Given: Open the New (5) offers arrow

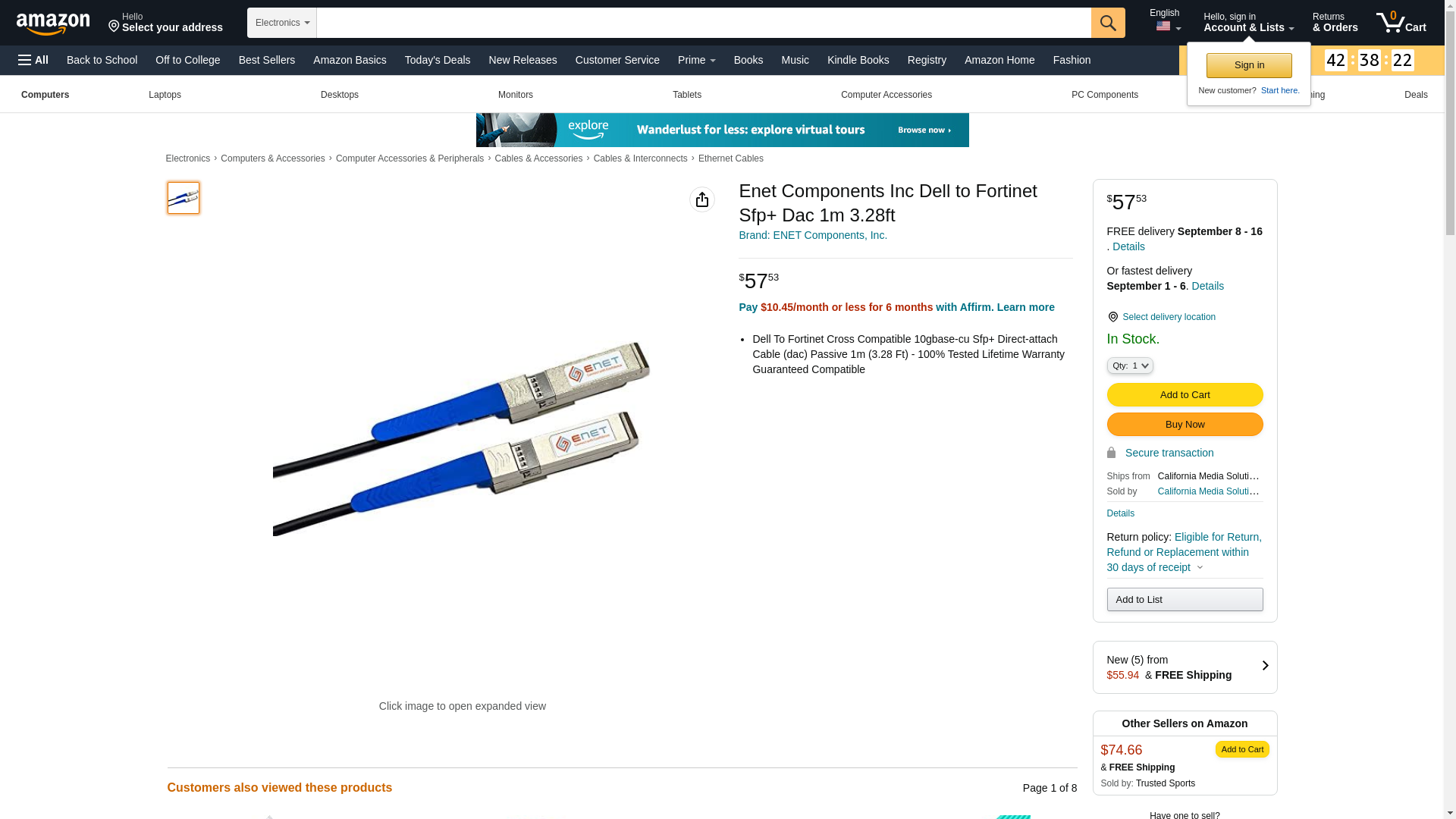Looking at the screenshot, I should tap(1264, 666).
